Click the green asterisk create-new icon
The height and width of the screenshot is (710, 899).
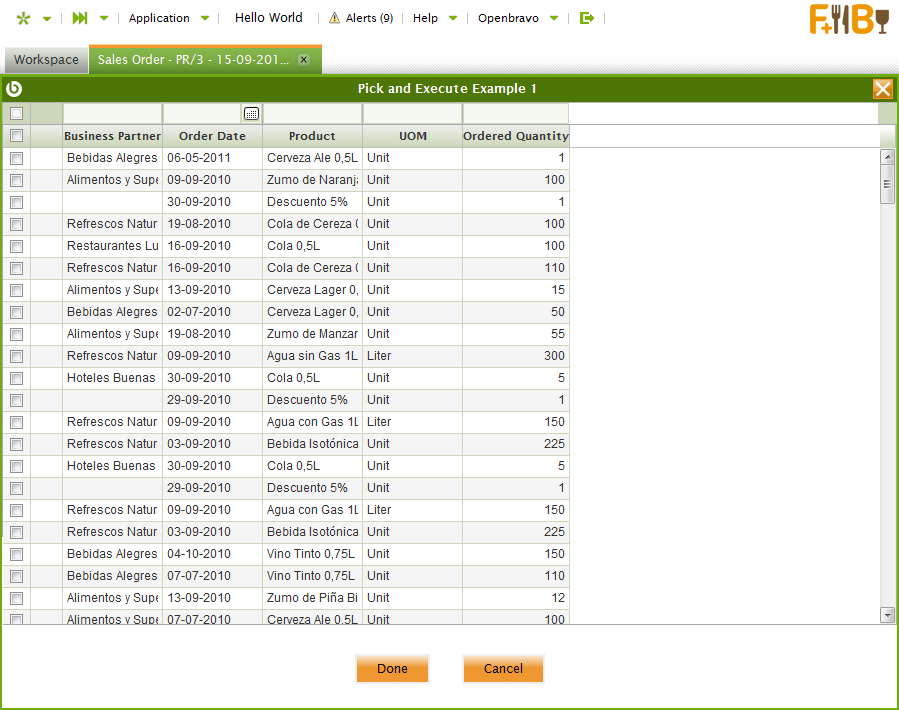point(23,18)
